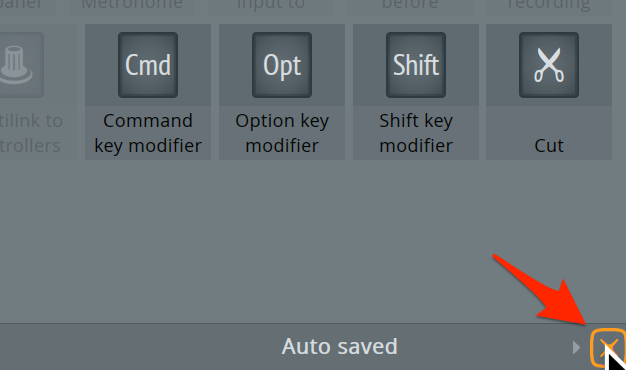The height and width of the screenshot is (370, 626).
Task: Select the cut-off 'recording' tile at top
Action: [x=549, y=7]
